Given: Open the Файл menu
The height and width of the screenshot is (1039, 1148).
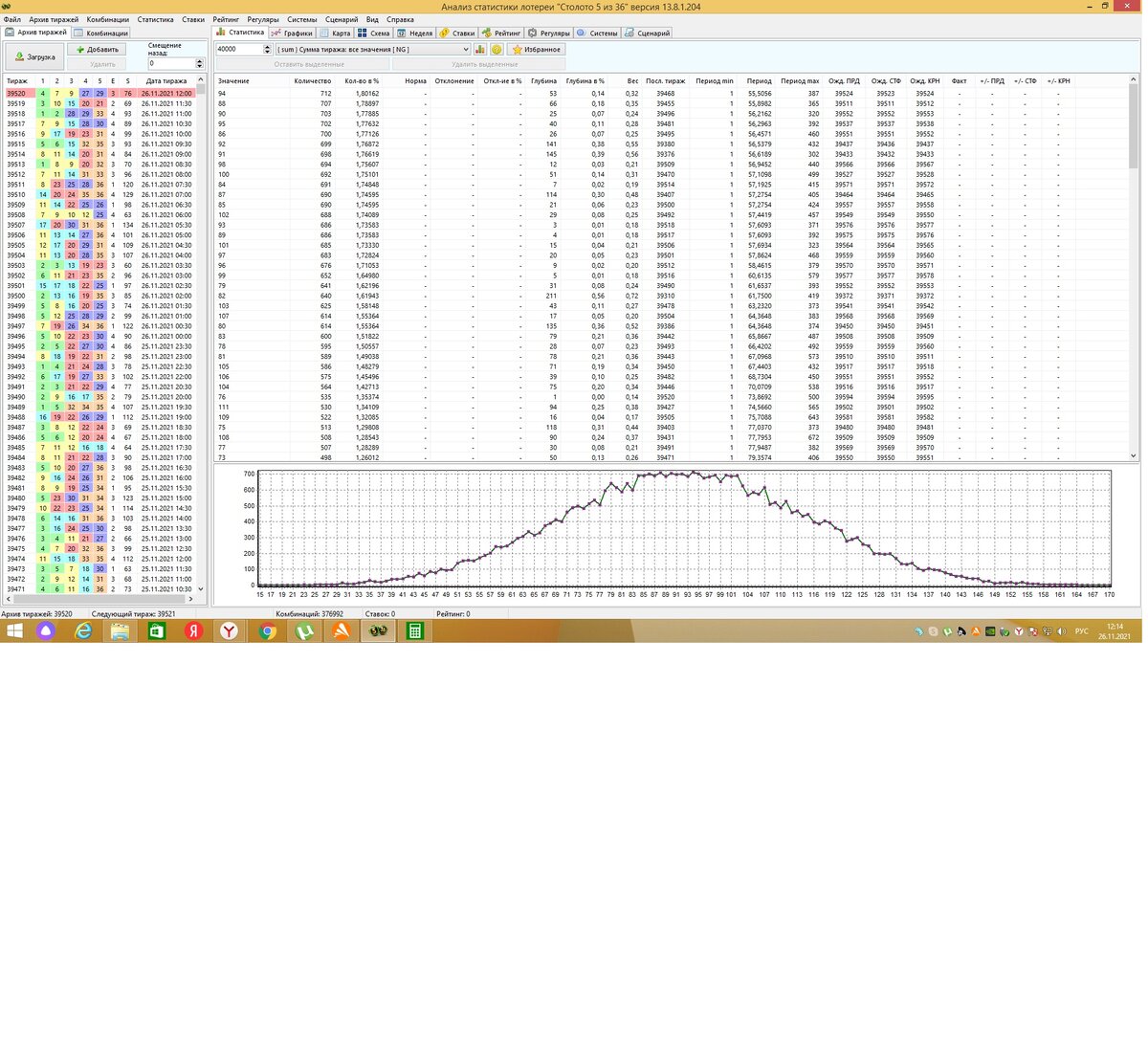Looking at the screenshot, I should click(x=11, y=19).
